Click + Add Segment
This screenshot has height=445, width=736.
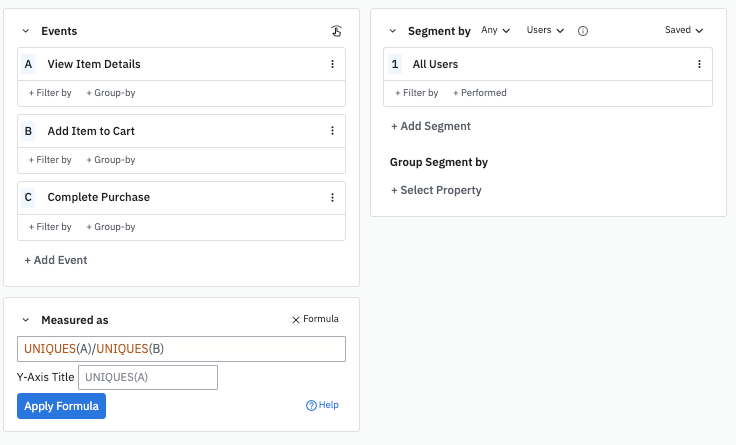pos(431,127)
